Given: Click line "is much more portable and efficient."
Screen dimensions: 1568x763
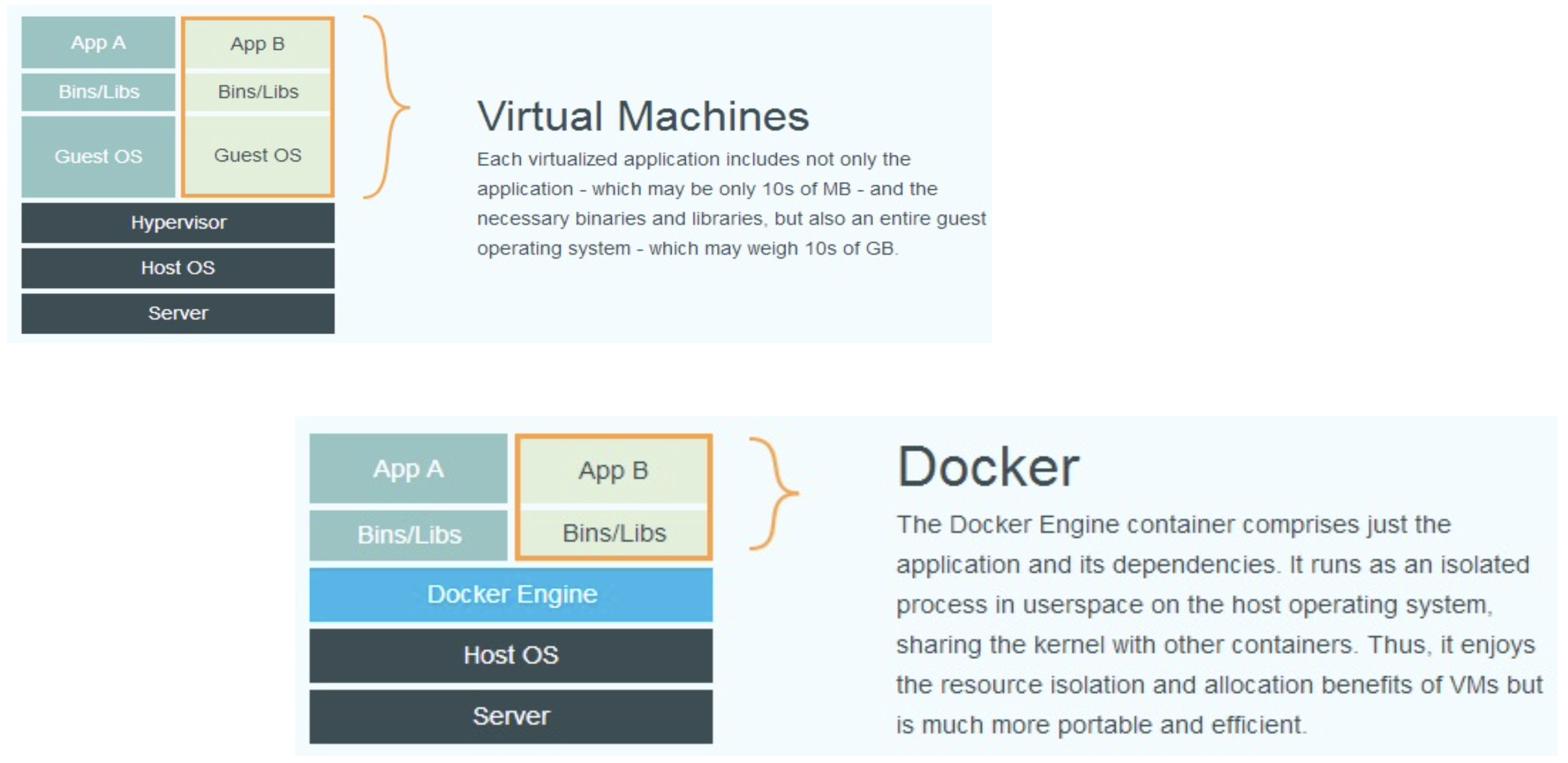Looking at the screenshot, I should pyautogui.click(x=1102, y=725).
